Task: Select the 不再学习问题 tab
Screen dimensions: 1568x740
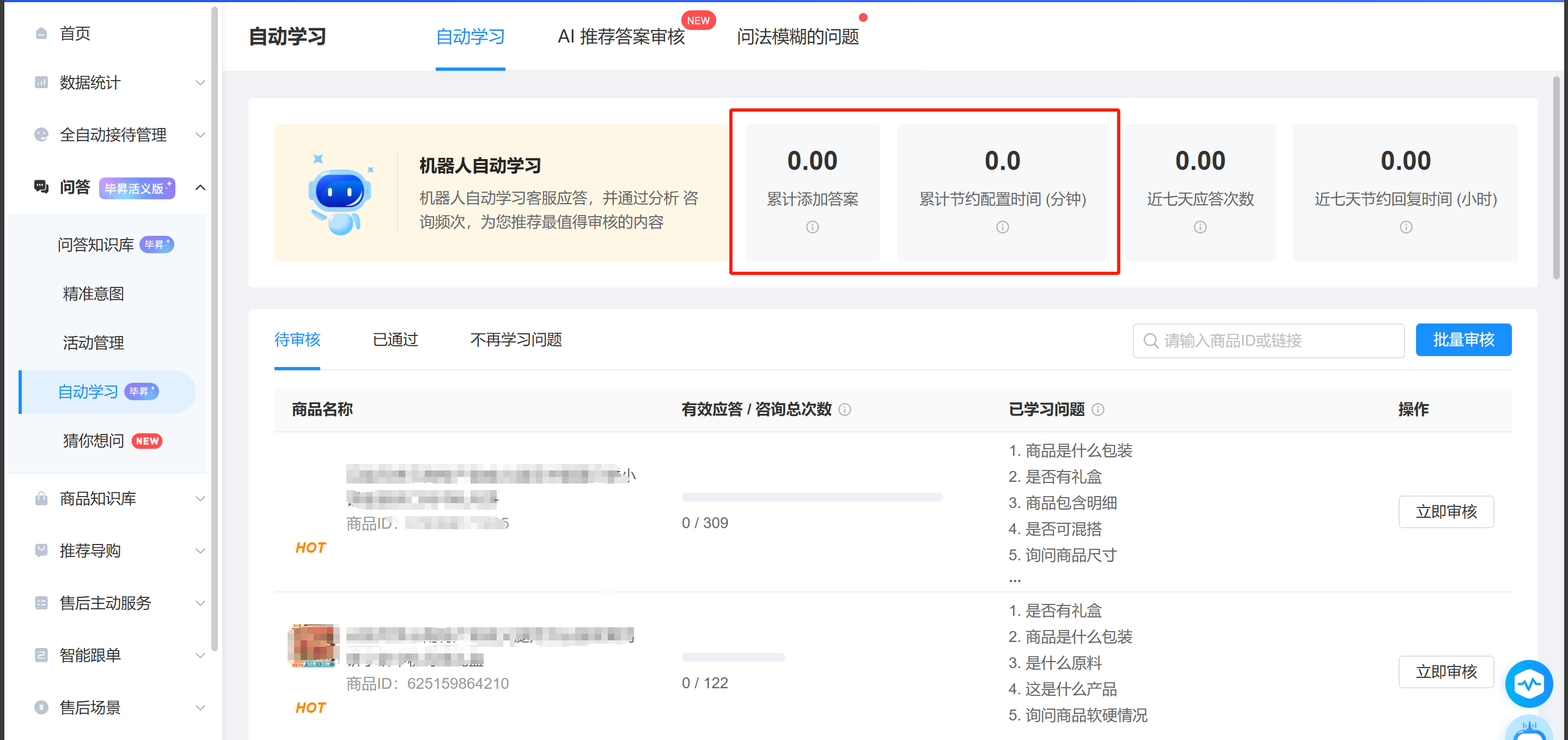Action: pos(516,340)
